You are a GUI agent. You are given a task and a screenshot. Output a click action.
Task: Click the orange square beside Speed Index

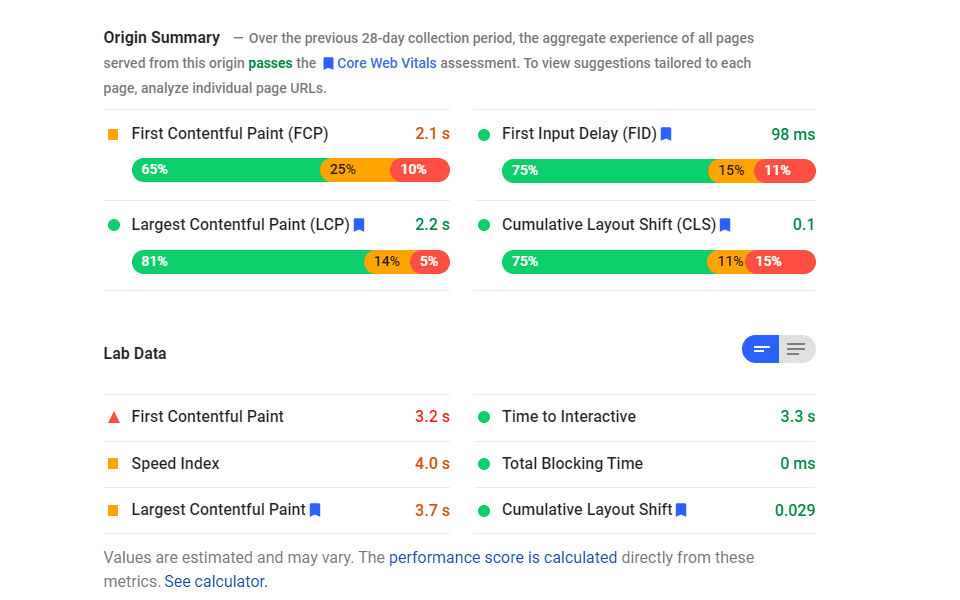click(113, 464)
